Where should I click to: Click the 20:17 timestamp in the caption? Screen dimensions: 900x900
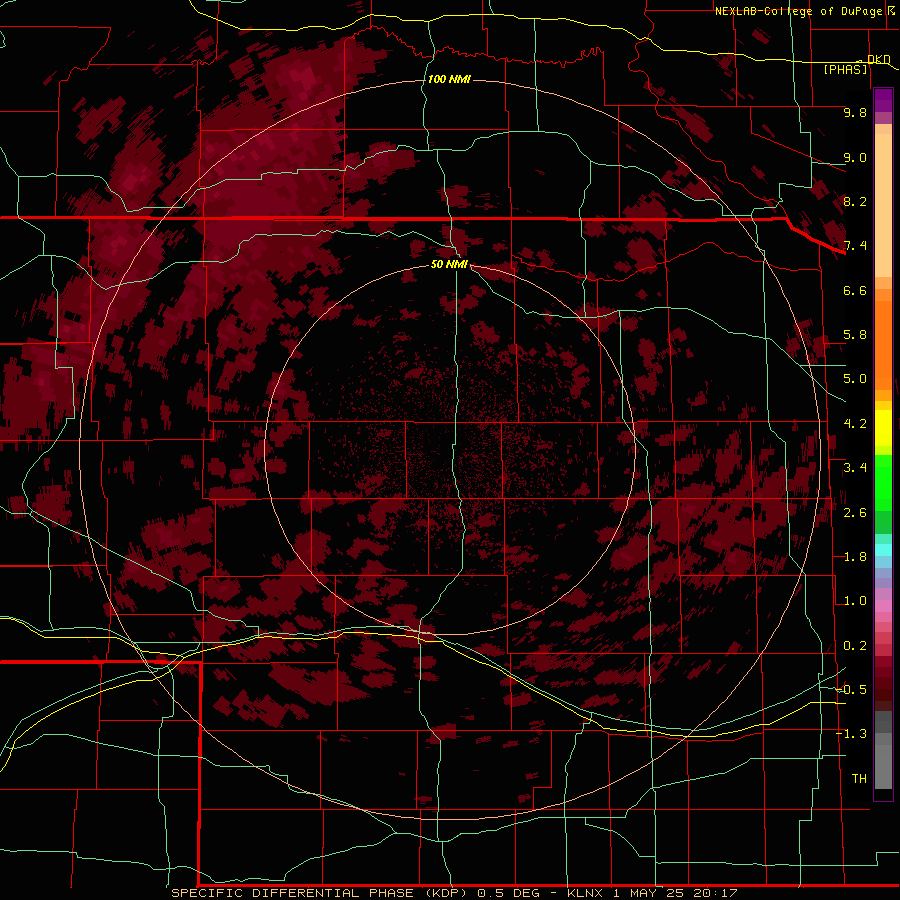(715, 893)
